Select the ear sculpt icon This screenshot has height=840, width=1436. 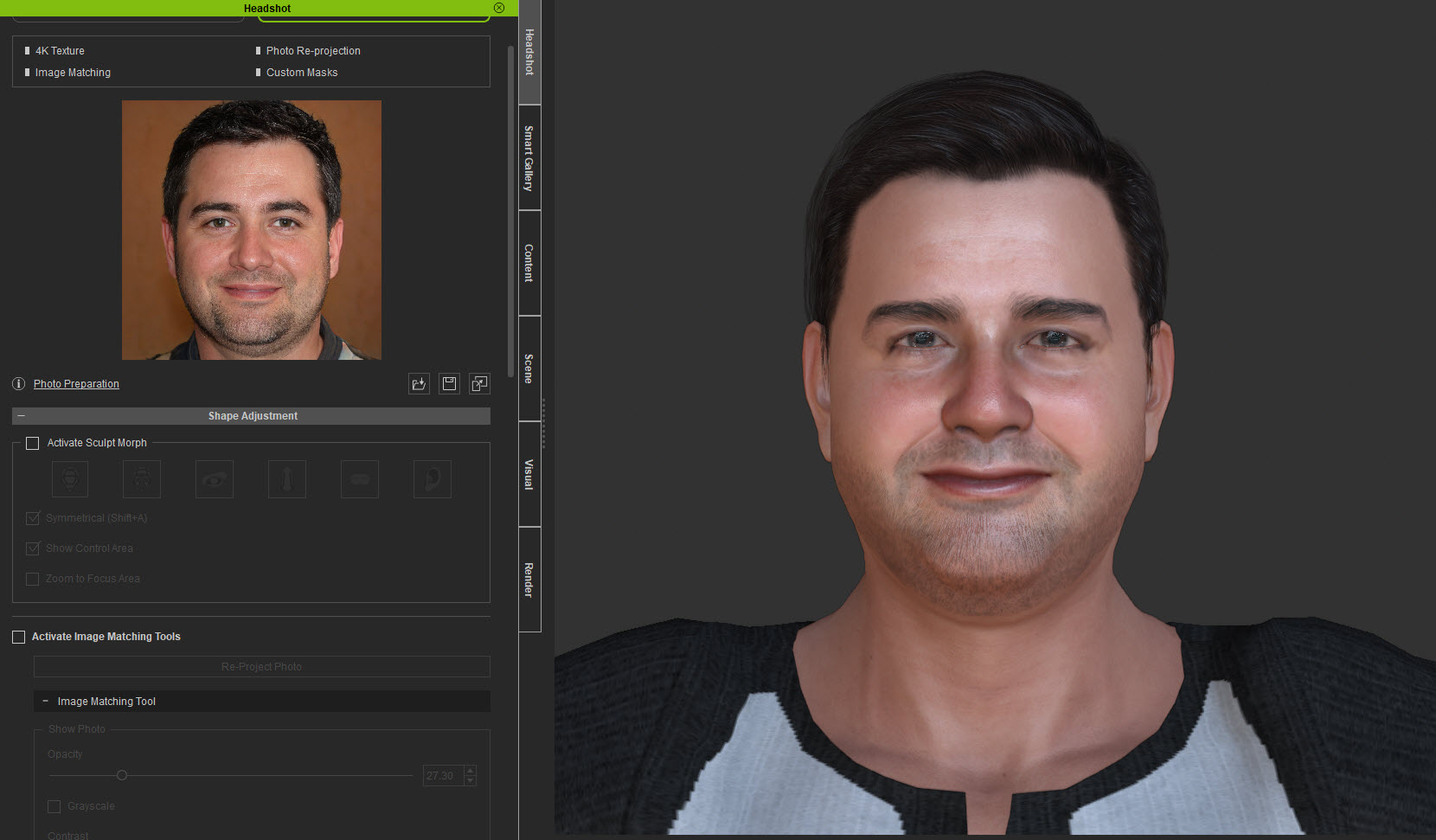(433, 479)
